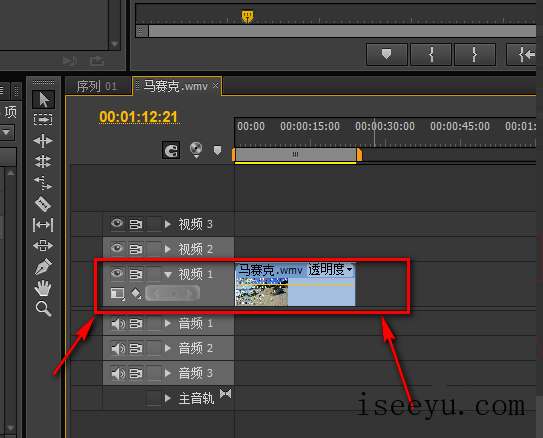
Task: Expand the 音频 2 track
Action: (168, 348)
